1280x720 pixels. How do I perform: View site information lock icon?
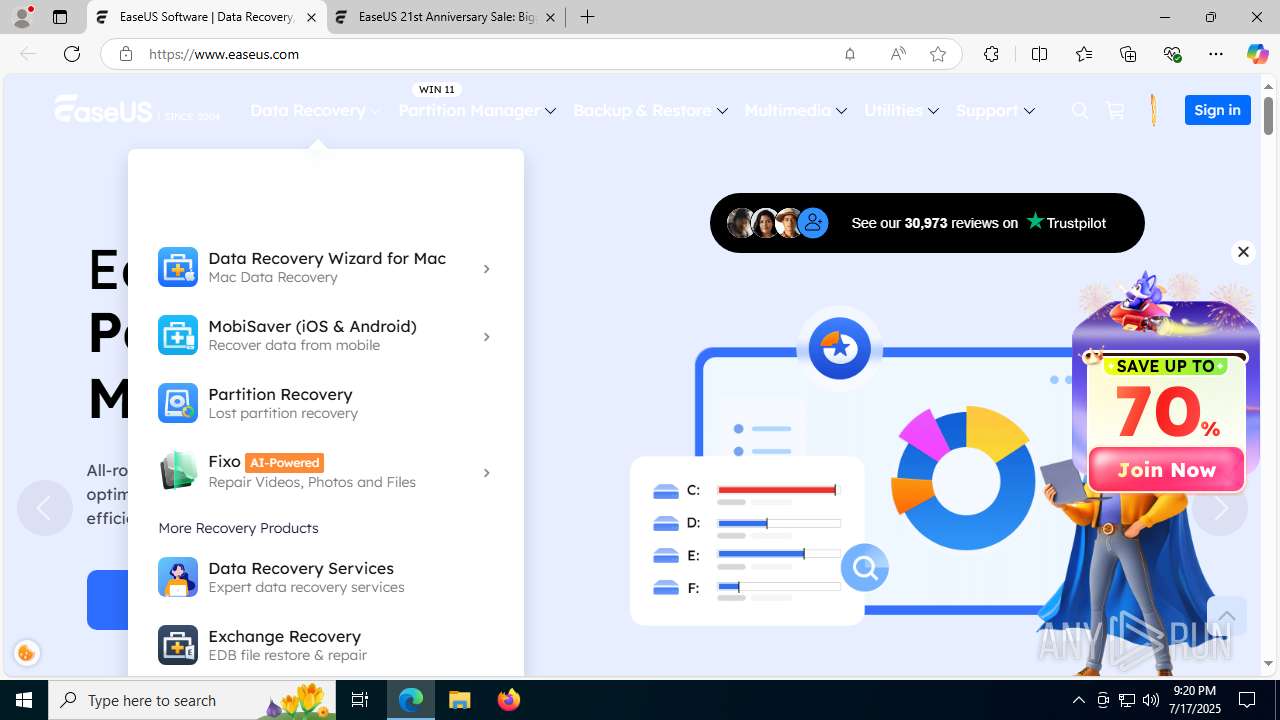click(126, 54)
